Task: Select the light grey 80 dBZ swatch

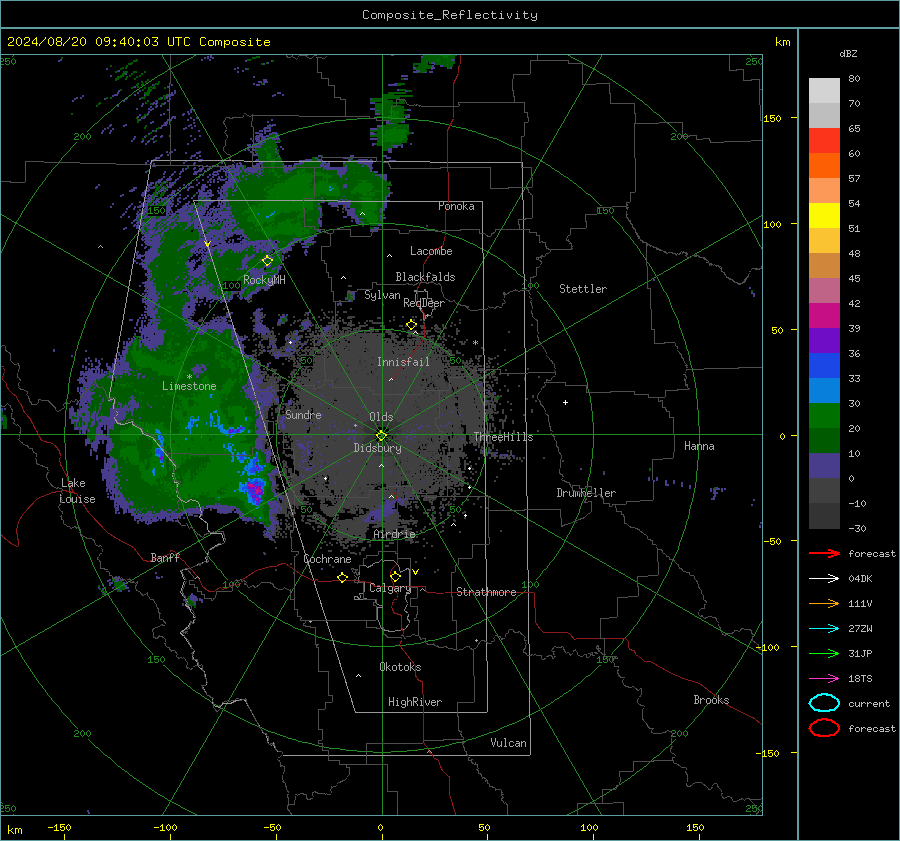Action: pos(824,90)
